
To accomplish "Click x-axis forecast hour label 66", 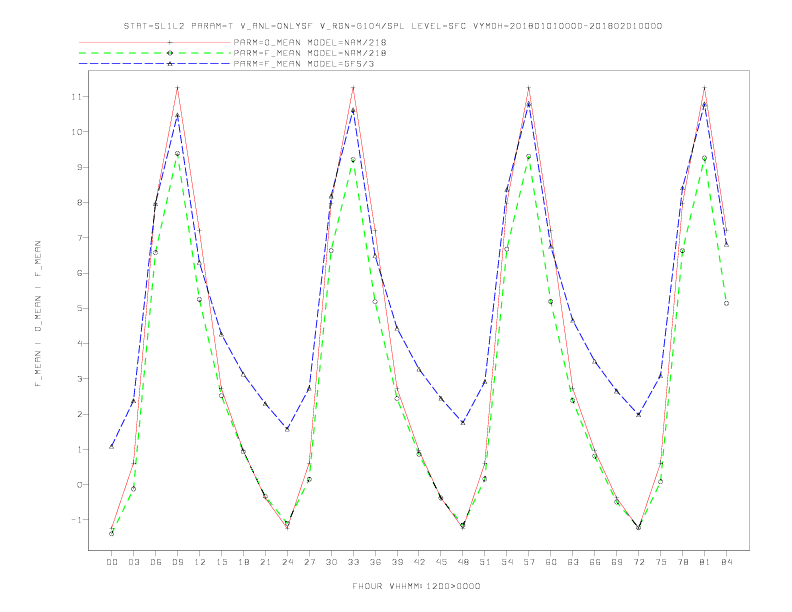I will 595,562.
